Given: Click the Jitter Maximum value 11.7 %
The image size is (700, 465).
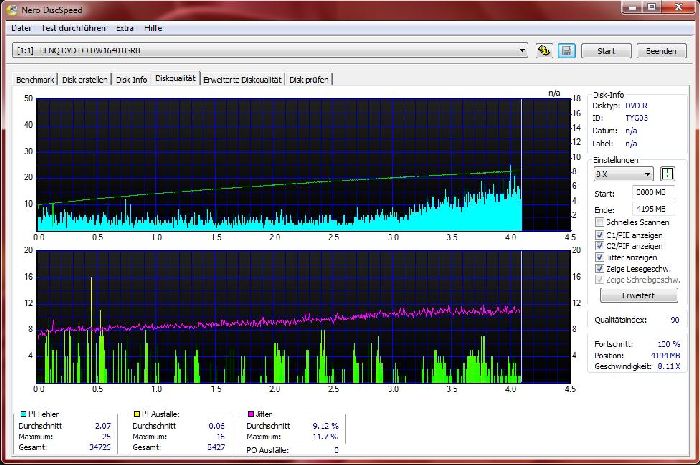Looking at the screenshot, I should point(325,436).
